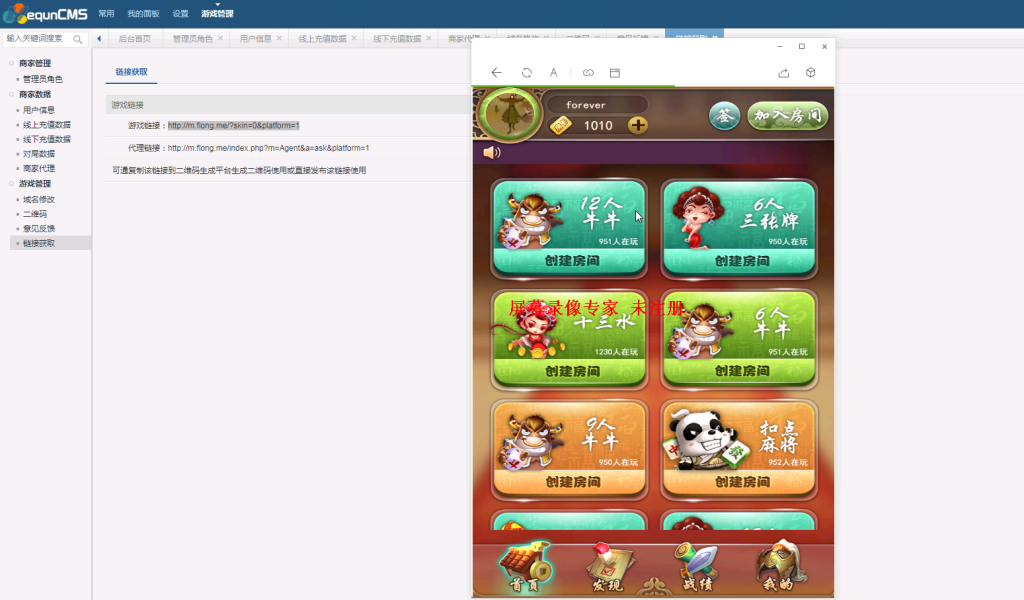Image resolution: width=1024 pixels, height=600 pixels.
Task: Collapse the 商家数据 sidebar section
Action: pos(34,94)
